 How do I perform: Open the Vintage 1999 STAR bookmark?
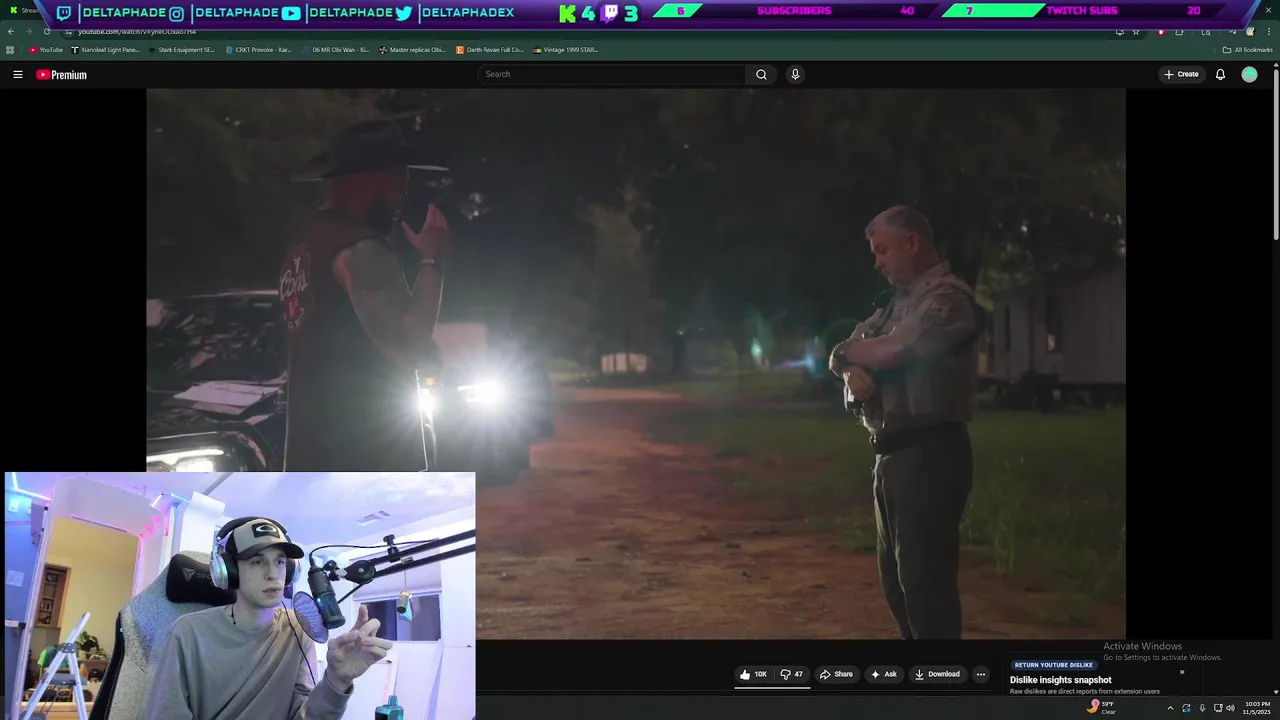tap(565, 49)
